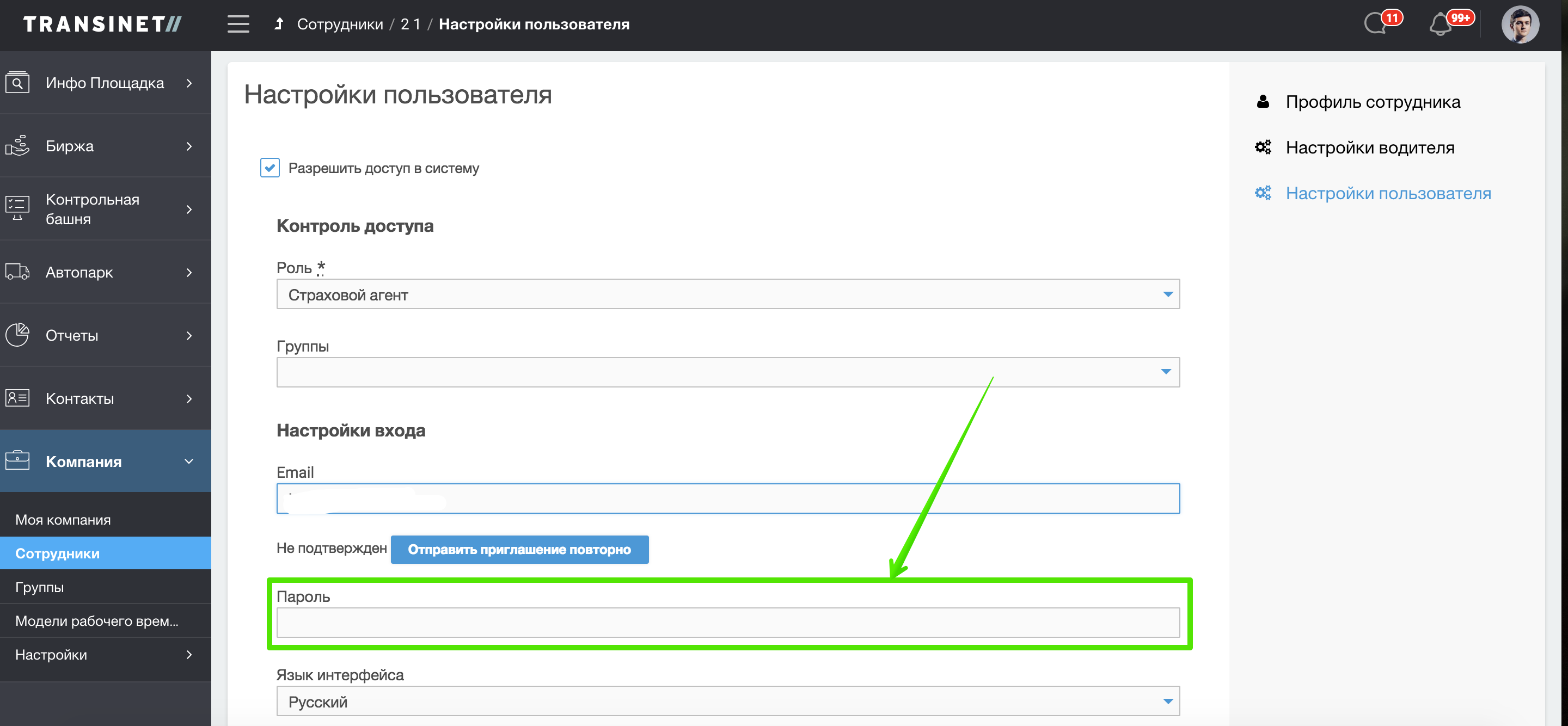Click the Биржа hand-coins icon
The height and width of the screenshot is (726, 1568).
[x=17, y=146]
